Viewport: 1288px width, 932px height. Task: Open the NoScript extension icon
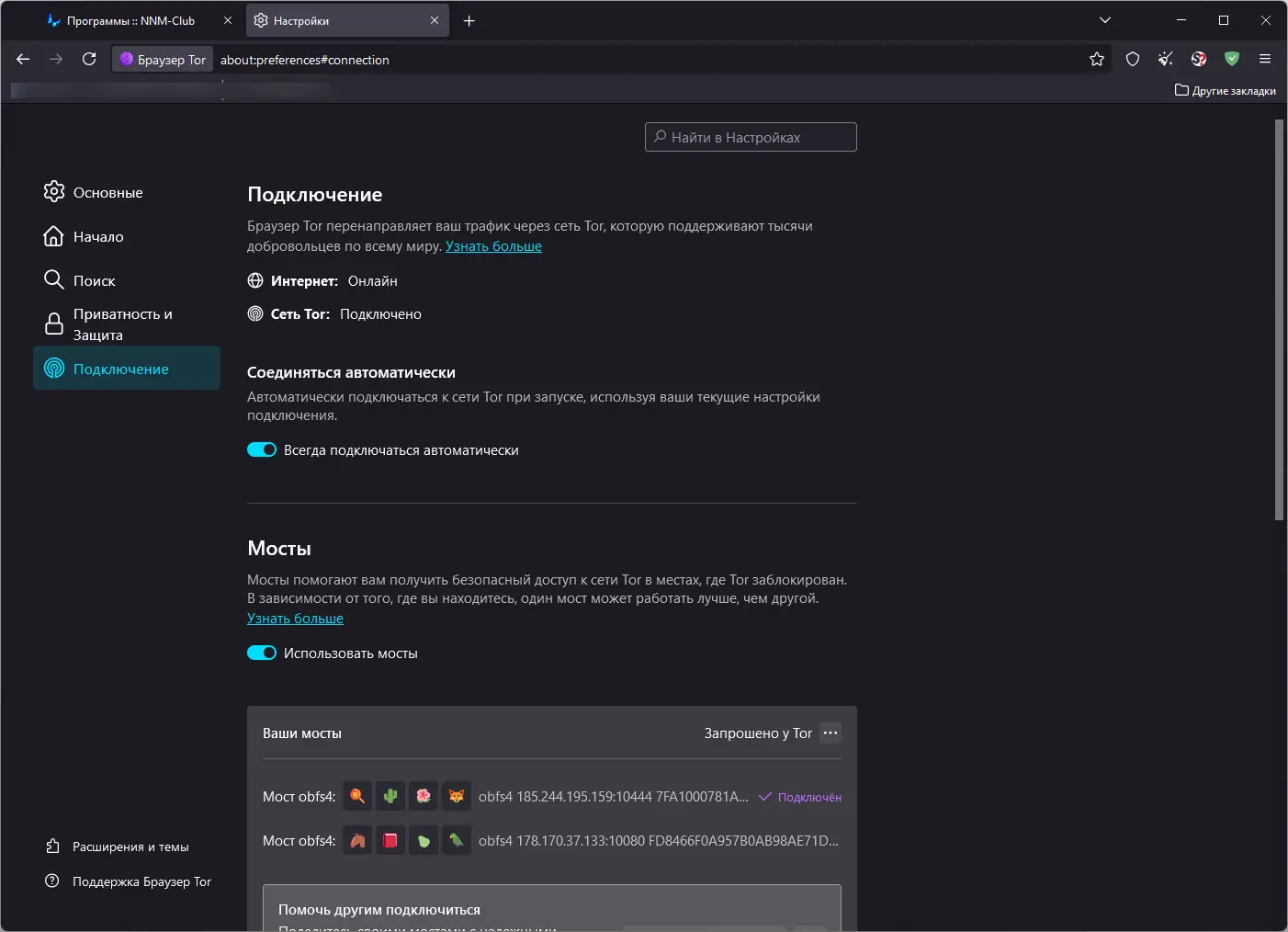(1199, 60)
